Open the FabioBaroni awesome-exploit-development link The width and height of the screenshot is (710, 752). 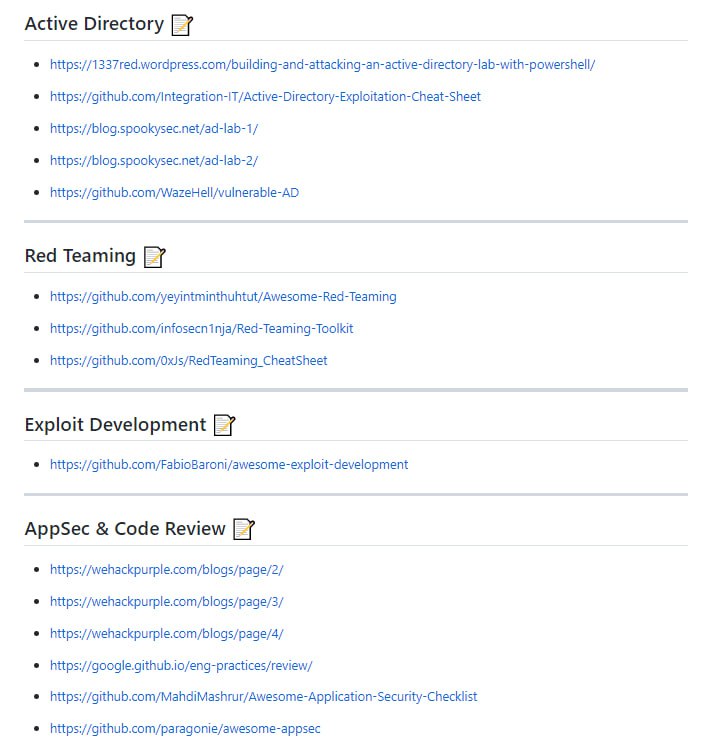click(x=229, y=465)
